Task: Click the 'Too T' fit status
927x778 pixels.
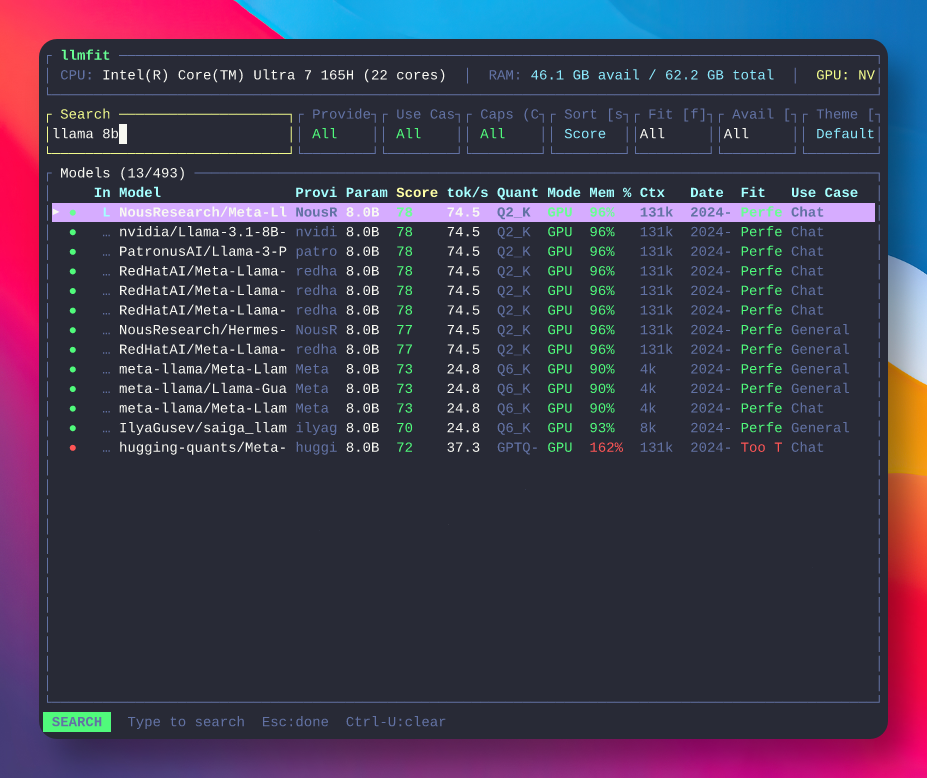Action: tap(761, 448)
